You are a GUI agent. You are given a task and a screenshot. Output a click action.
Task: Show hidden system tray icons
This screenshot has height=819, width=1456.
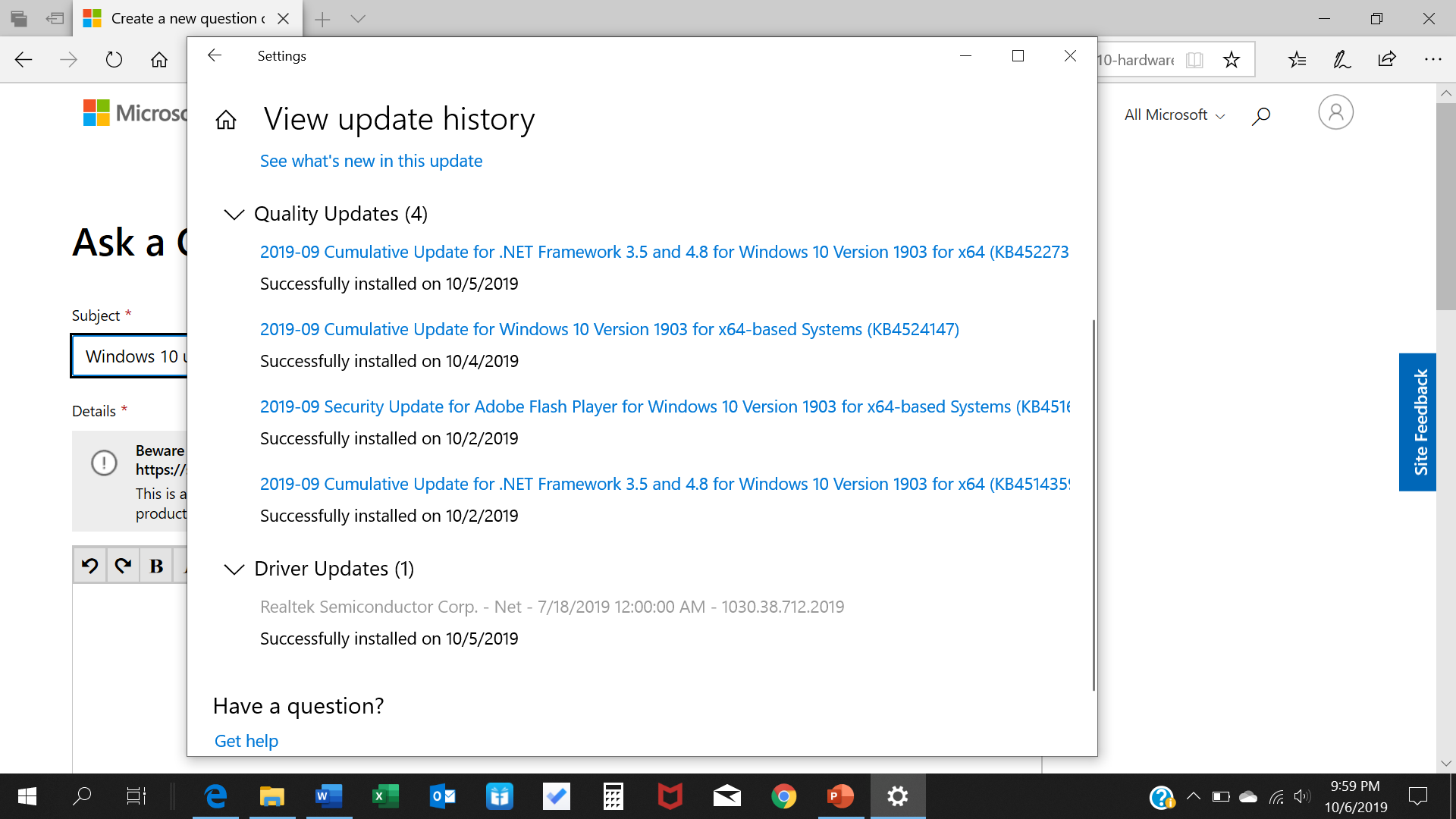tap(1193, 796)
